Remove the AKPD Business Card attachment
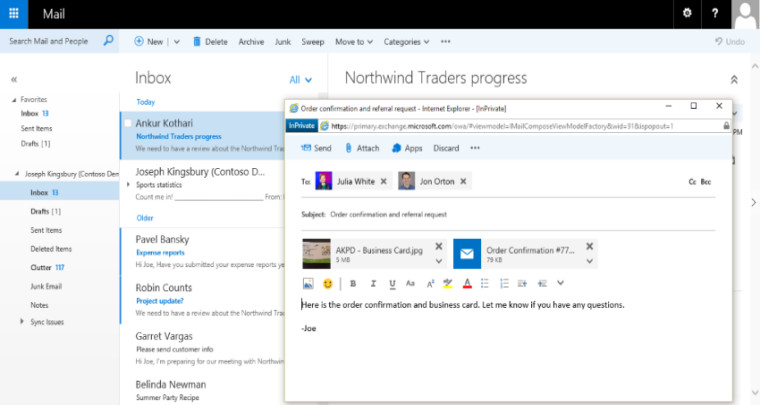The image size is (760, 405). [439, 246]
